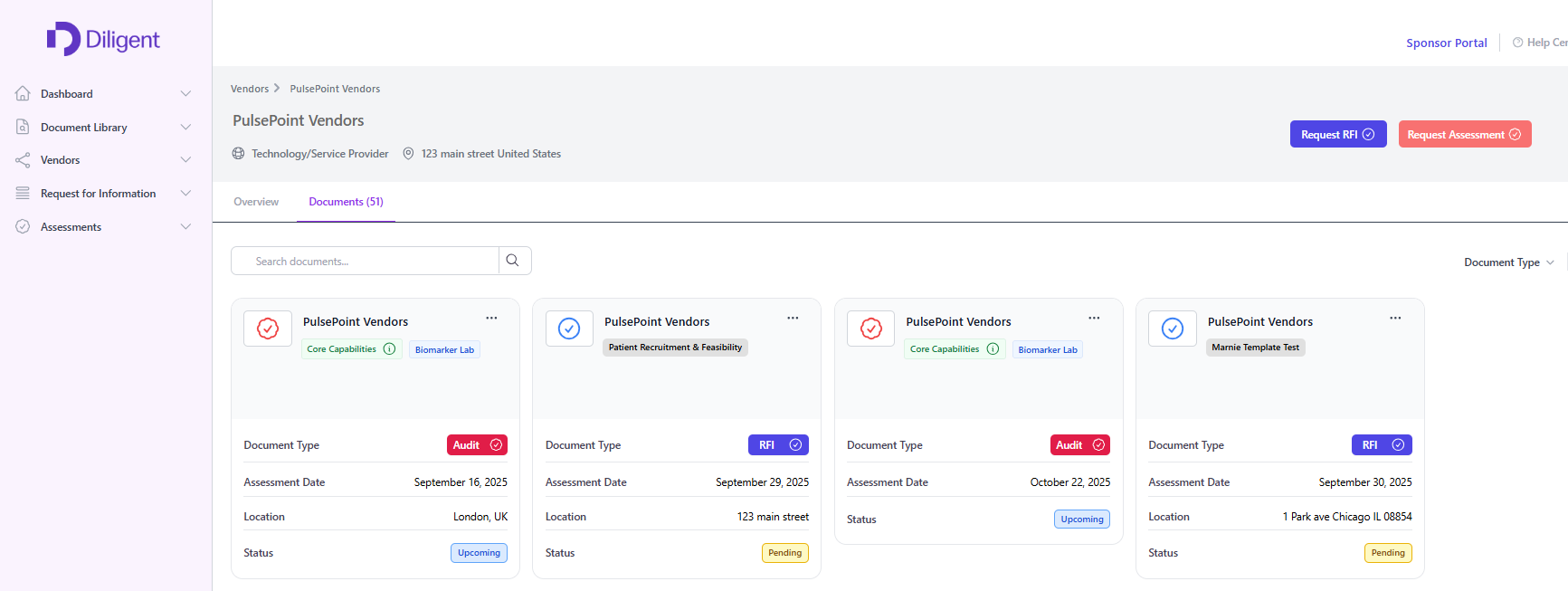The height and width of the screenshot is (591, 1568).
Task: Click Audit badge on September 16 card
Action: (477, 445)
